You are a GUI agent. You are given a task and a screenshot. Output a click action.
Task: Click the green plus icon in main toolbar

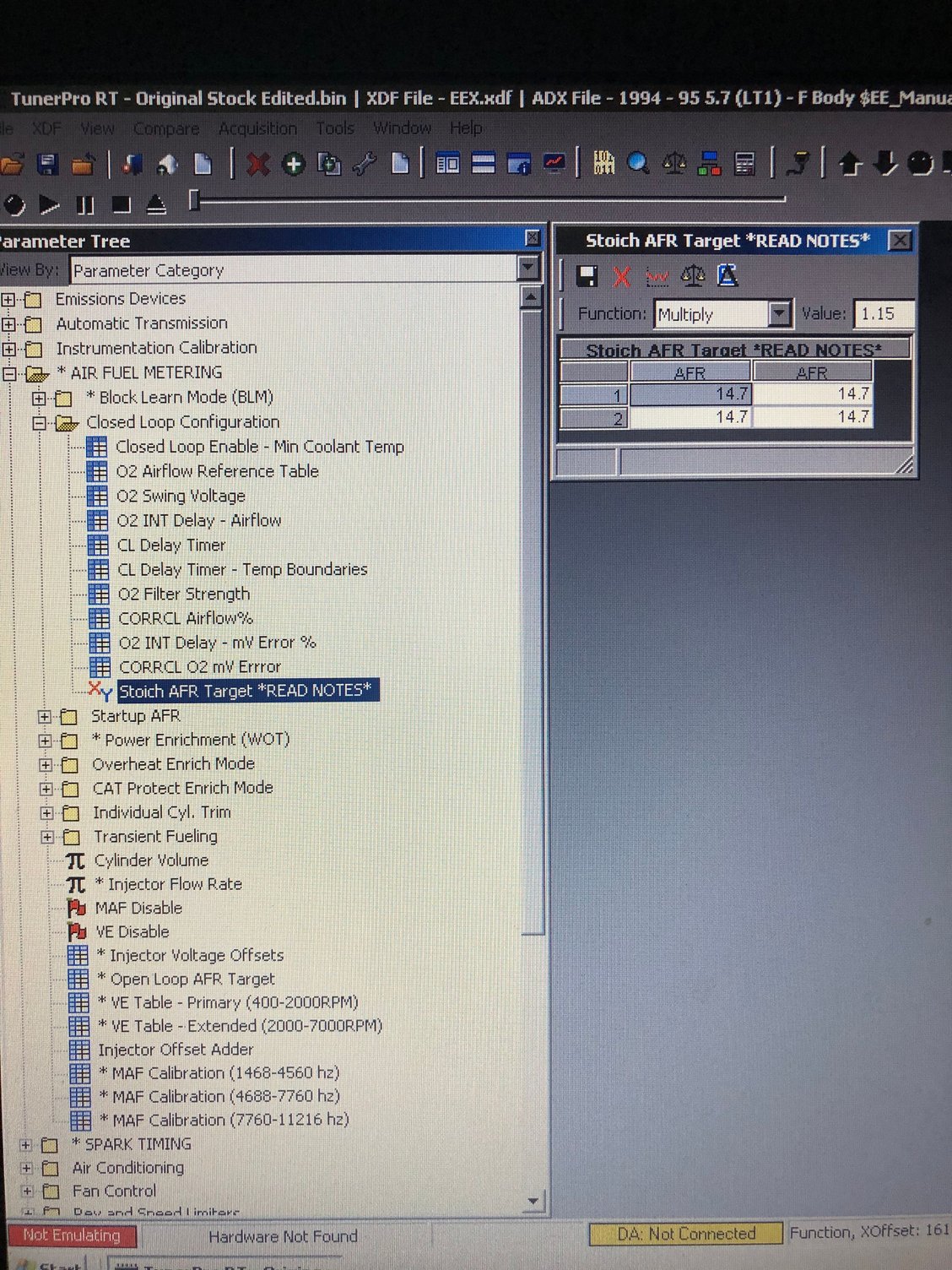click(x=293, y=164)
